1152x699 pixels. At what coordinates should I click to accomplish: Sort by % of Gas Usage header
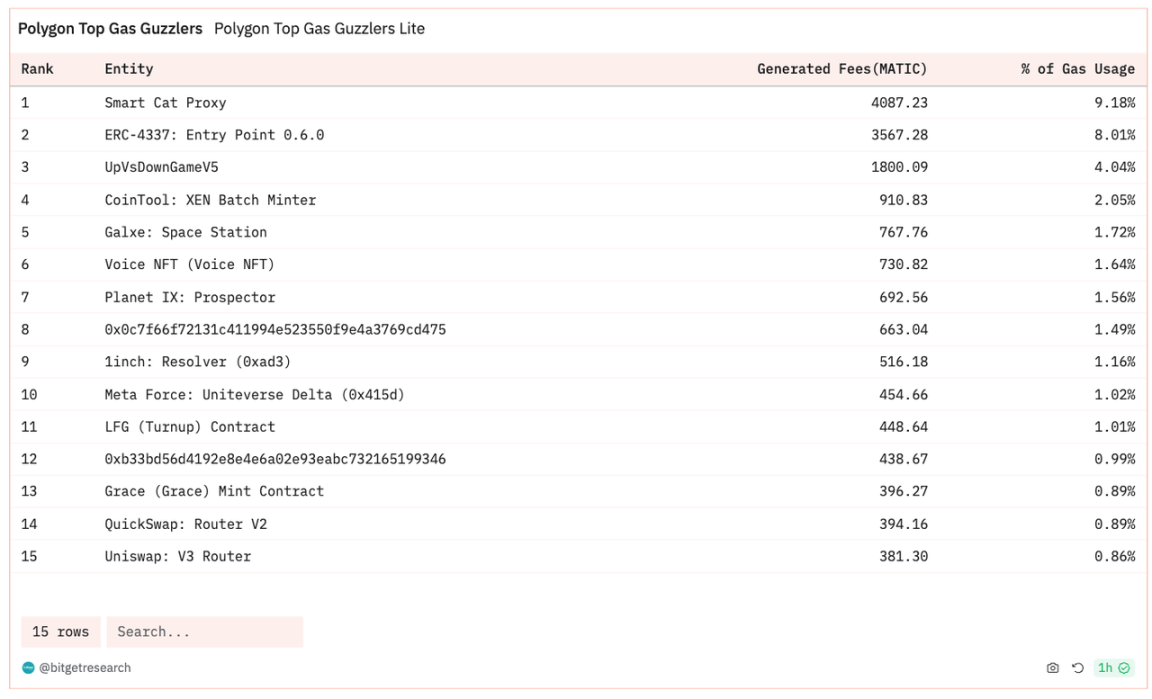[x=1077, y=69]
